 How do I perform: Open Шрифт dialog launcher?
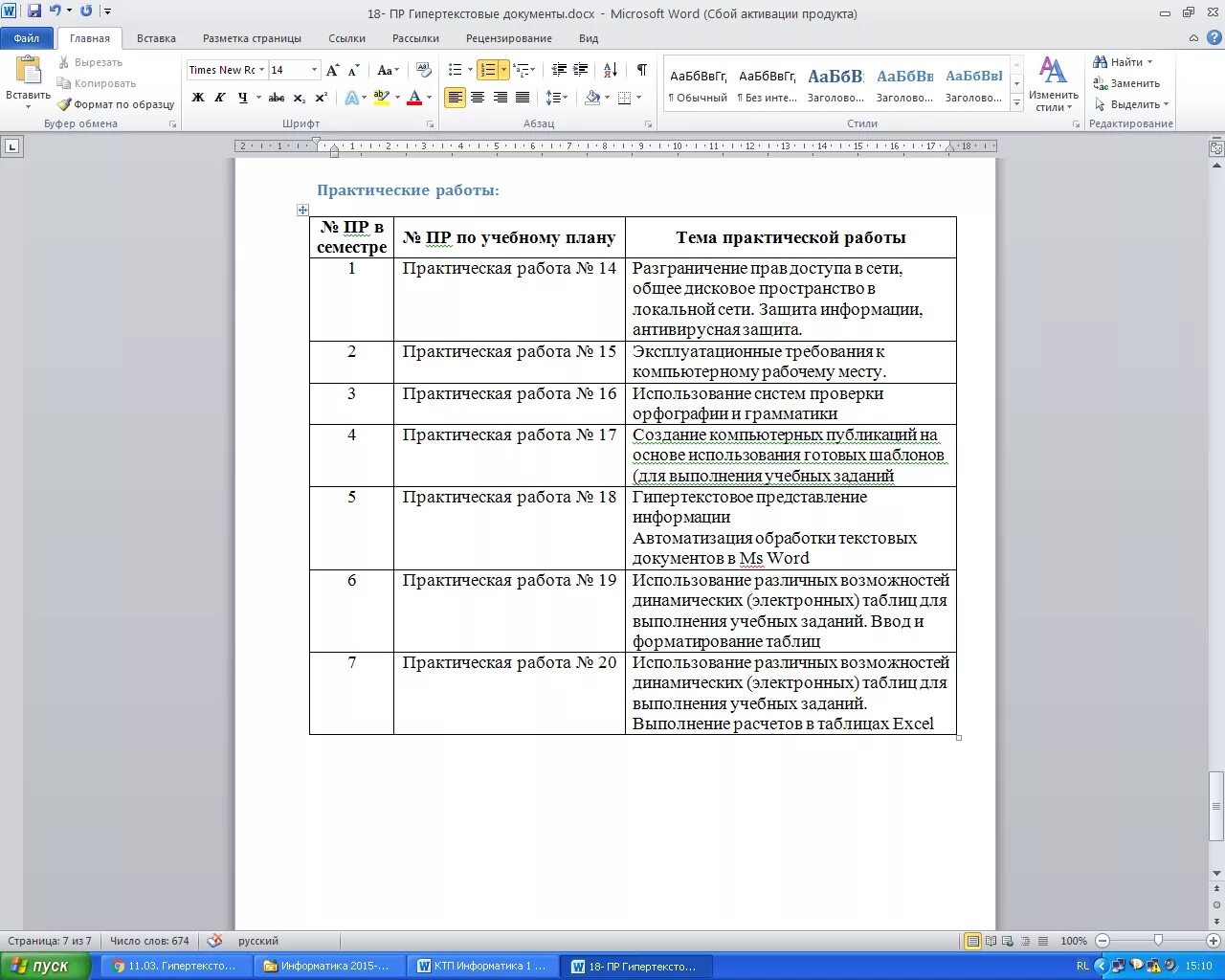[429, 124]
